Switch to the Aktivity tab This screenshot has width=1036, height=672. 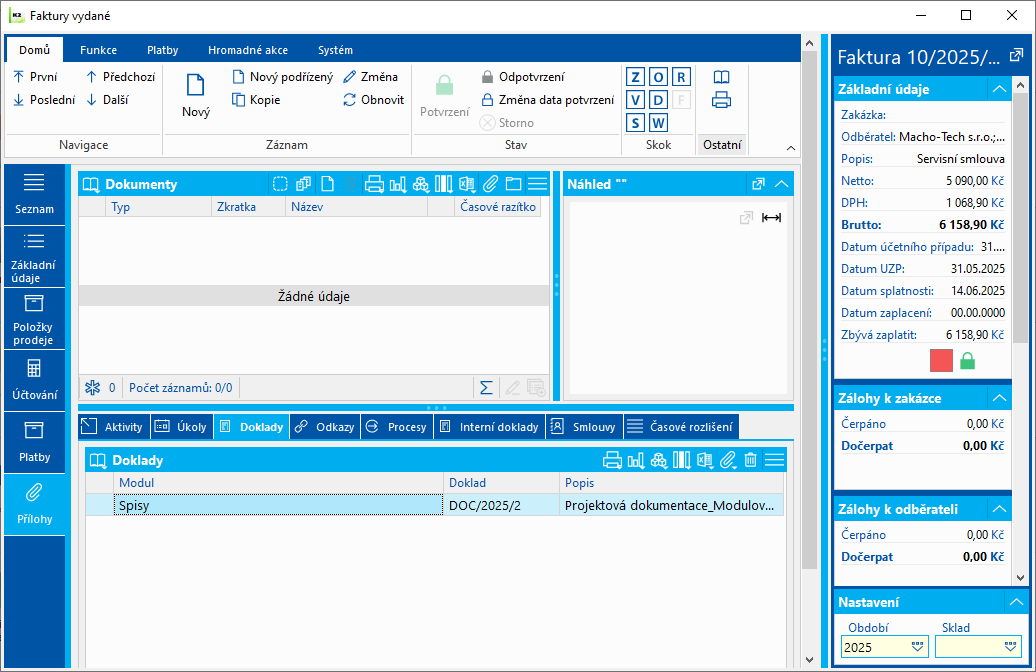coord(114,427)
